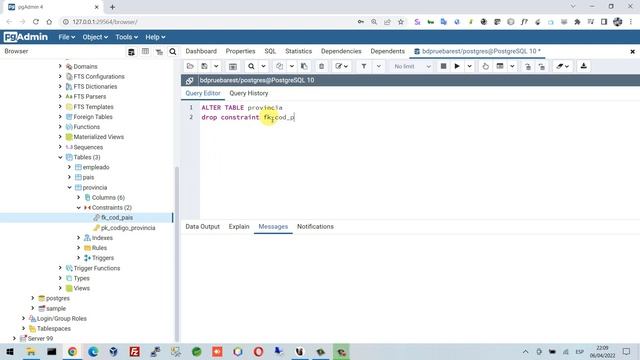This screenshot has height=360, width=640.
Task: Click the Copy icon in query toolbar
Action: pyautogui.click(x=280, y=66)
